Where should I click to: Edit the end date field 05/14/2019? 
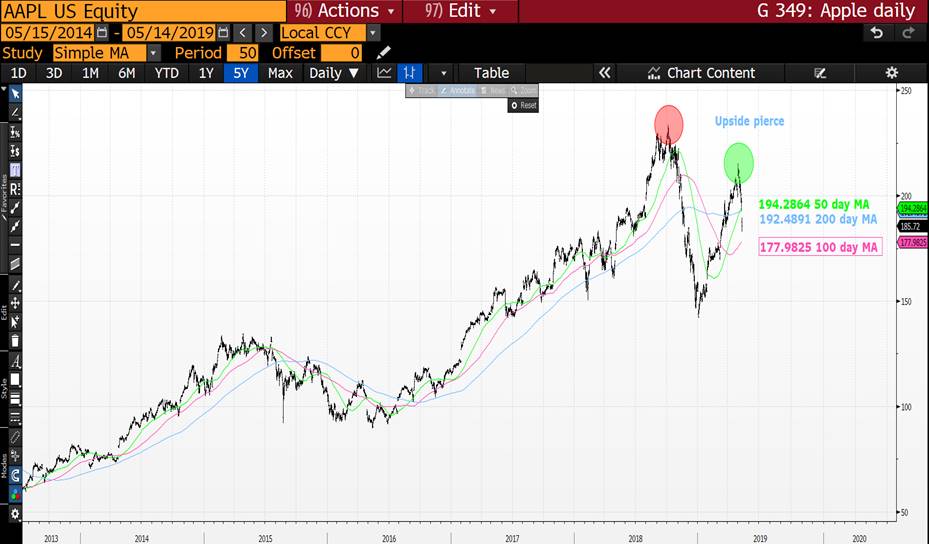169,33
